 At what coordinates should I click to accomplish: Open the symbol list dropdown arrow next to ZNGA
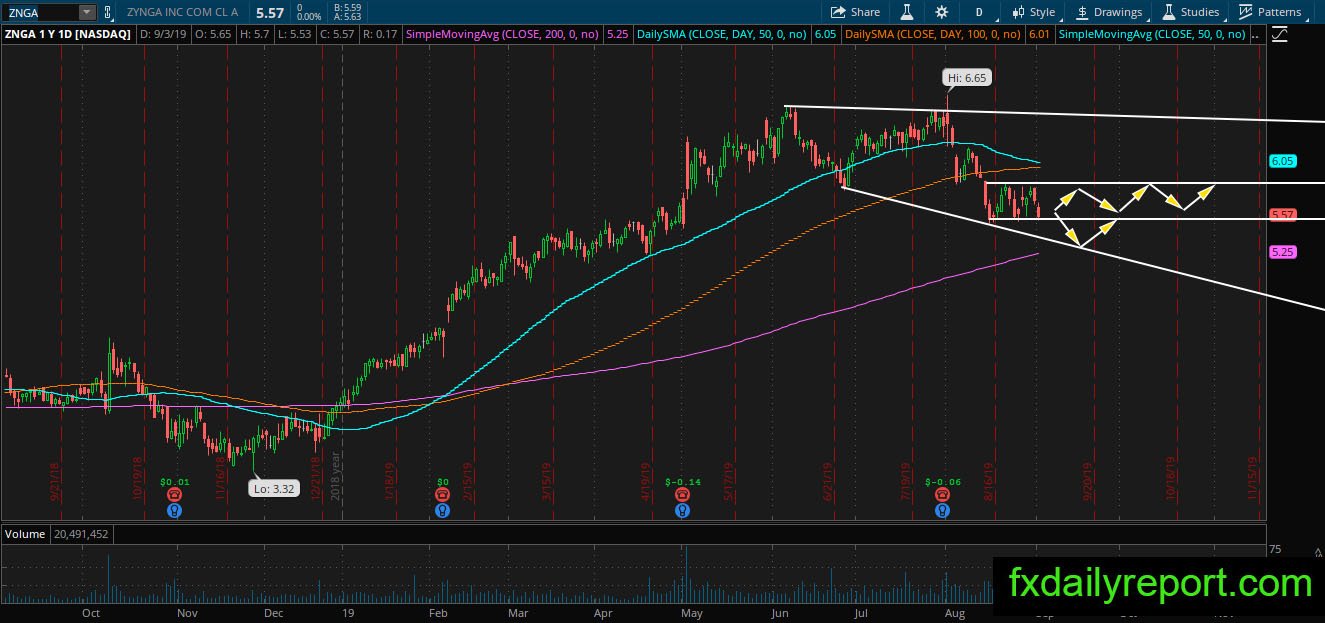coord(87,12)
